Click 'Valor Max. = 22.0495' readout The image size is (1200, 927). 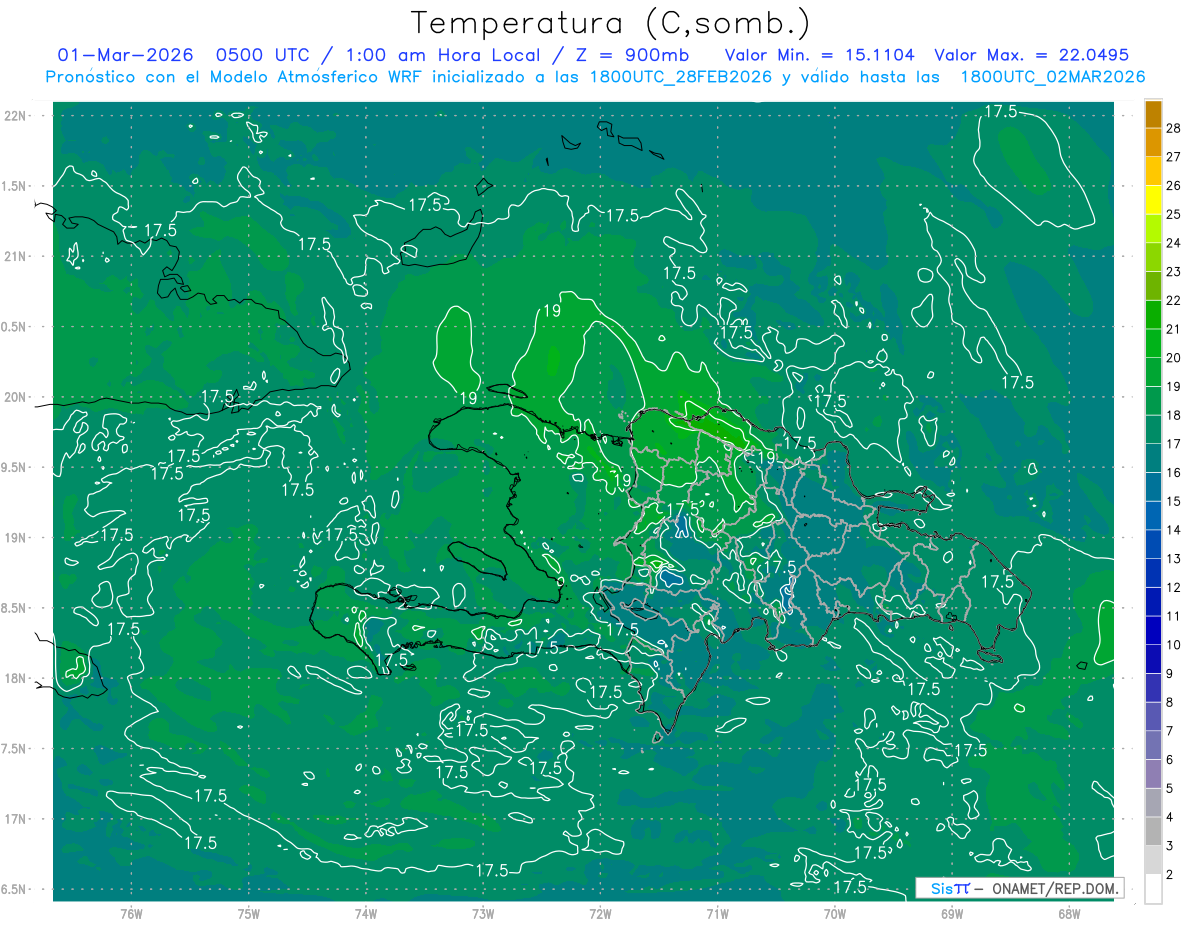coord(1032,55)
